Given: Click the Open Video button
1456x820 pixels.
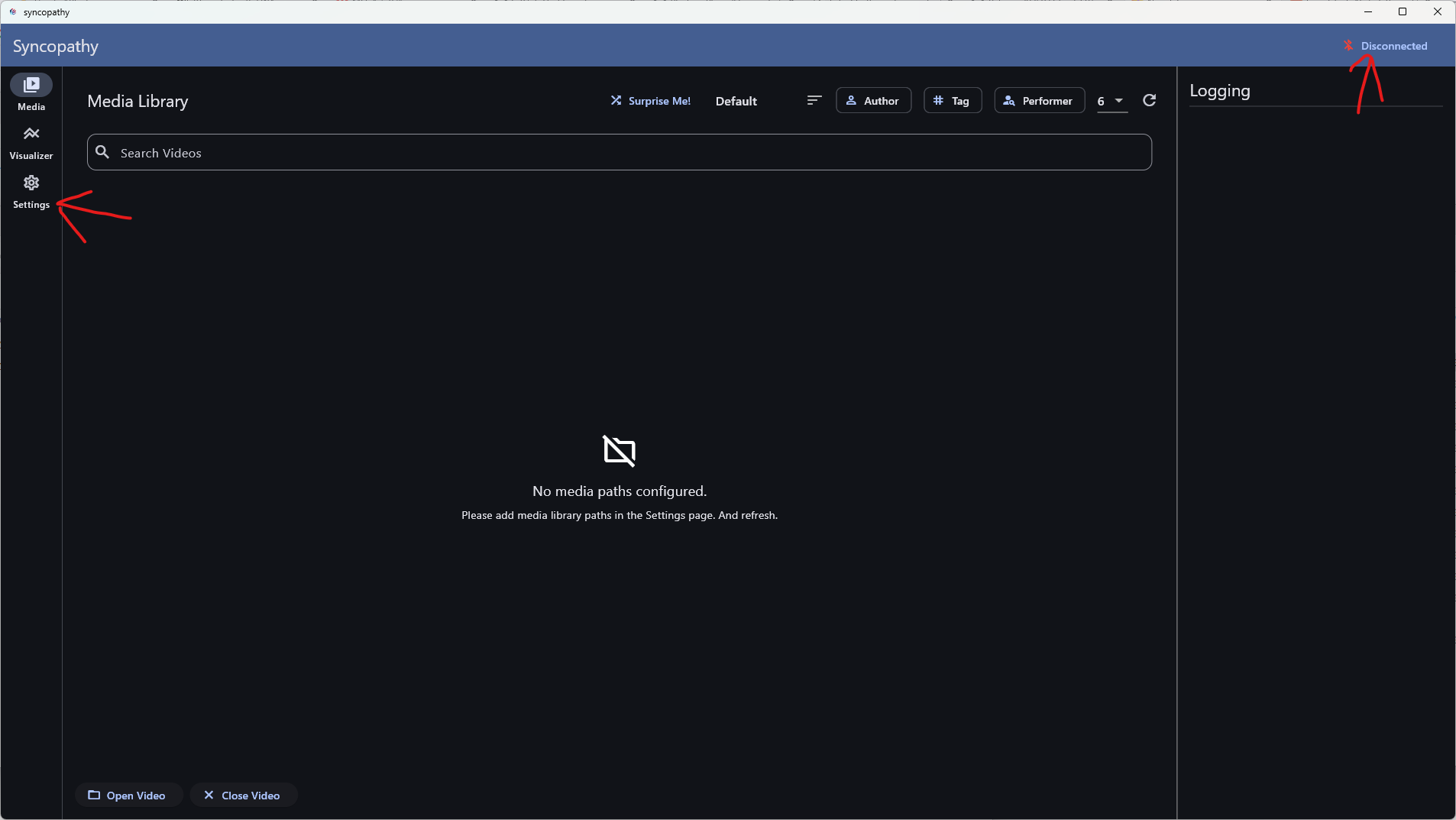Looking at the screenshot, I should pos(128,795).
